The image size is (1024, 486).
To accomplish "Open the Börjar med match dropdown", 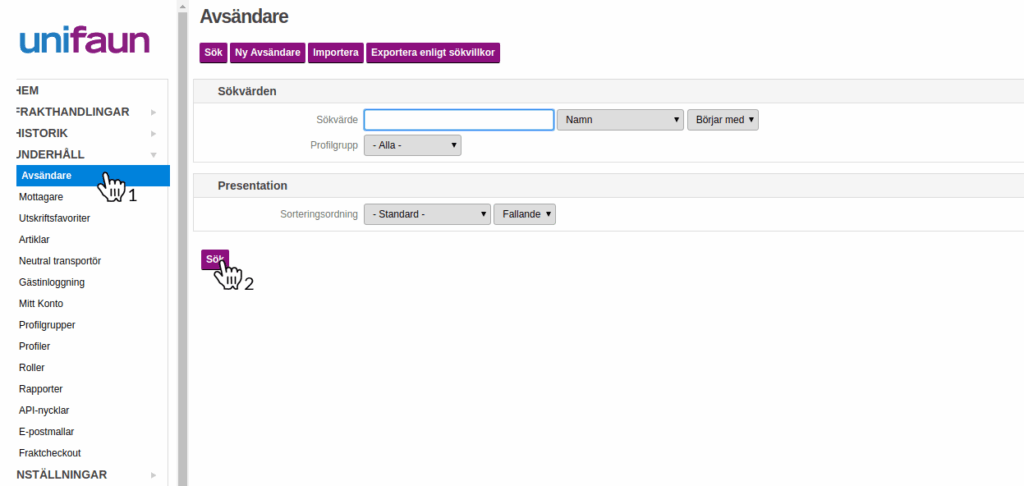I will point(723,120).
